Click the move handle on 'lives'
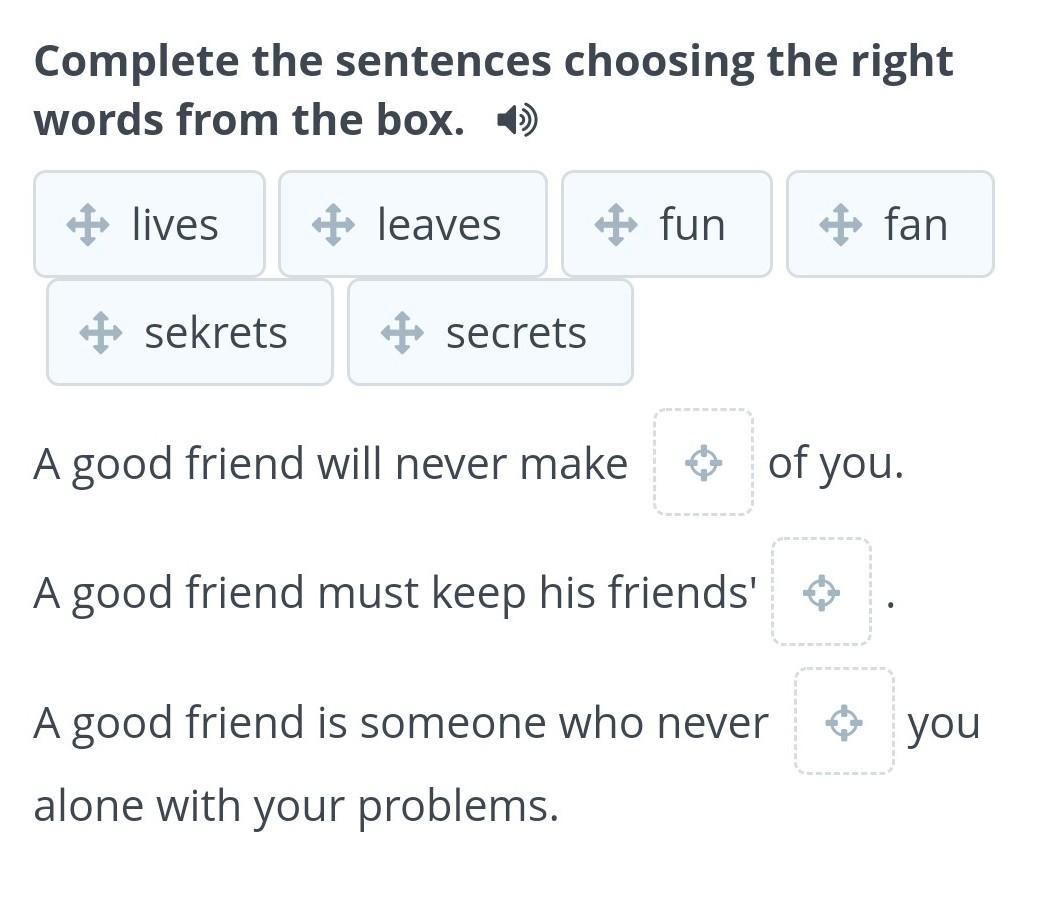The image size is (1049, 905). pos(88,225)
